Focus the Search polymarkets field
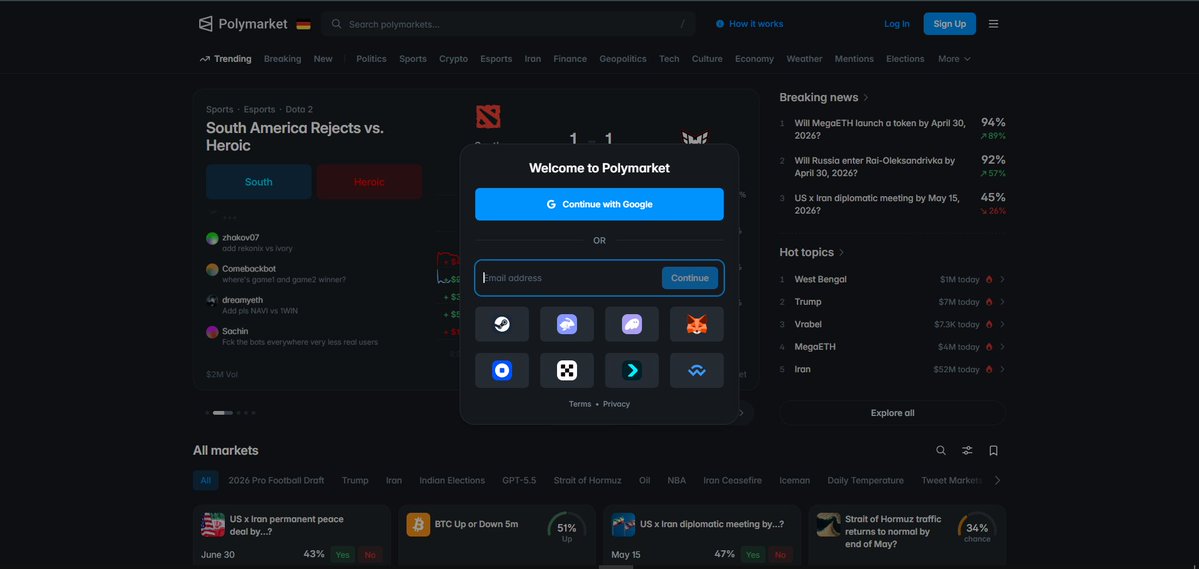Viewport: 1199px width, 569px height. (509, 24)
